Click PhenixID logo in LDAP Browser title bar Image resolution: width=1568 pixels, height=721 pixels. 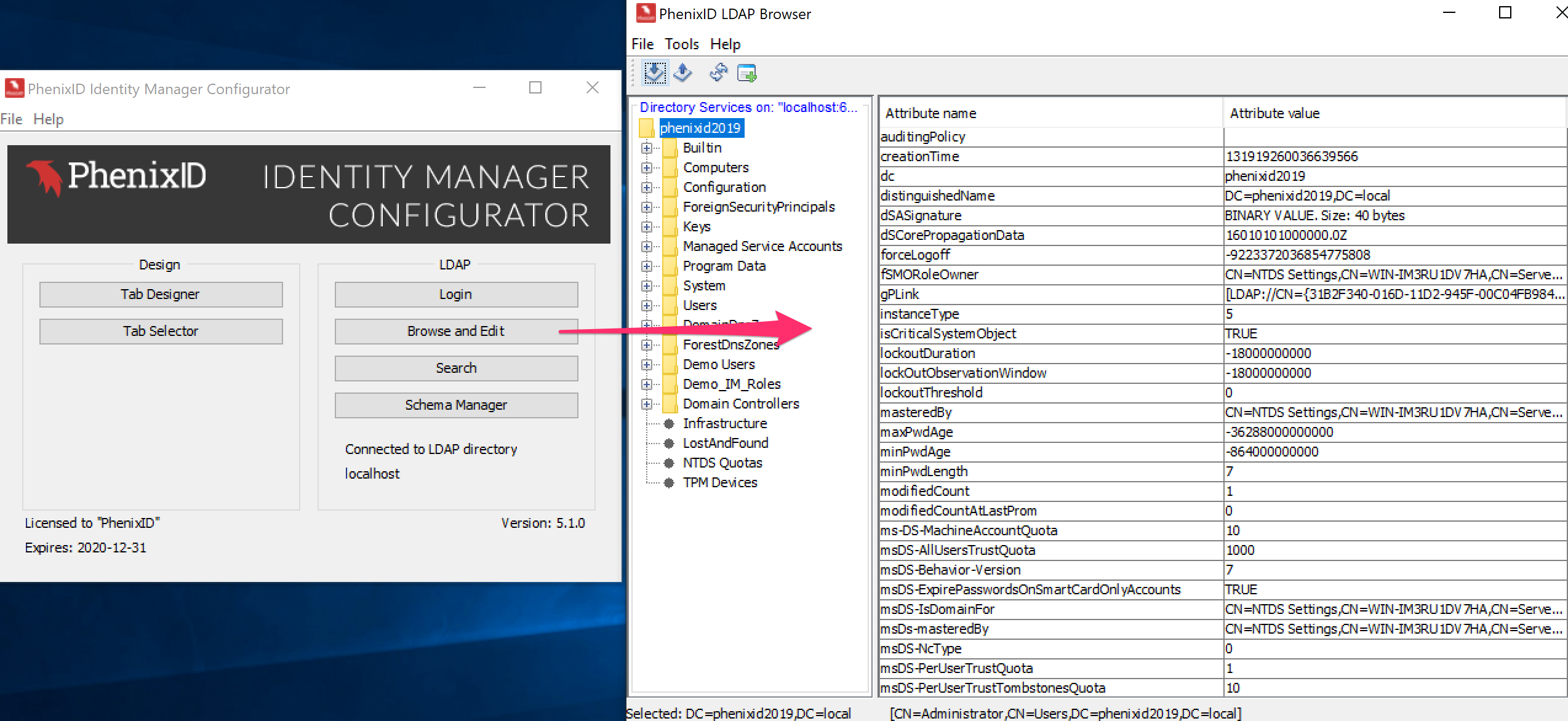(x=645, y=13)
